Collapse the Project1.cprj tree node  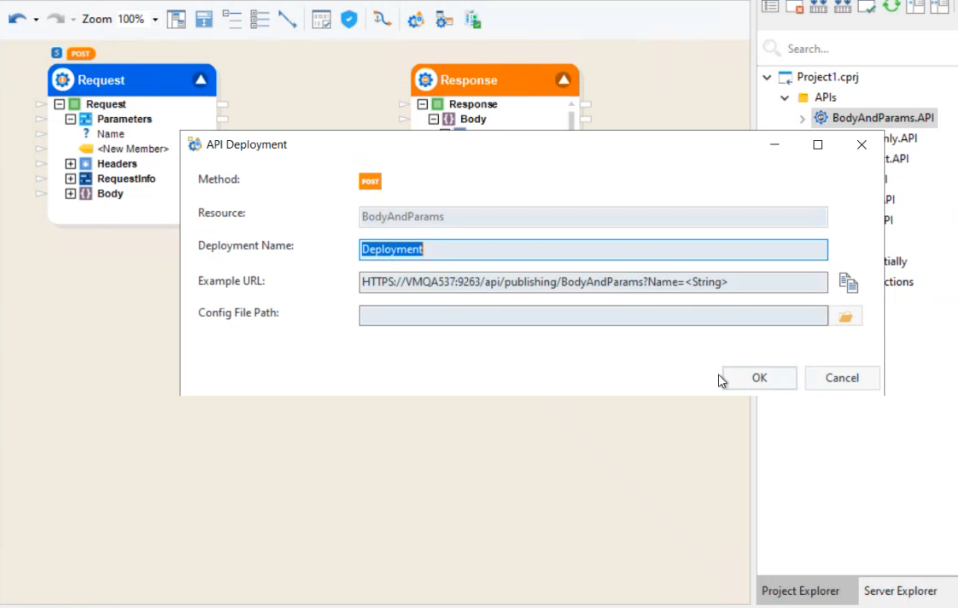tap(767, 77)
